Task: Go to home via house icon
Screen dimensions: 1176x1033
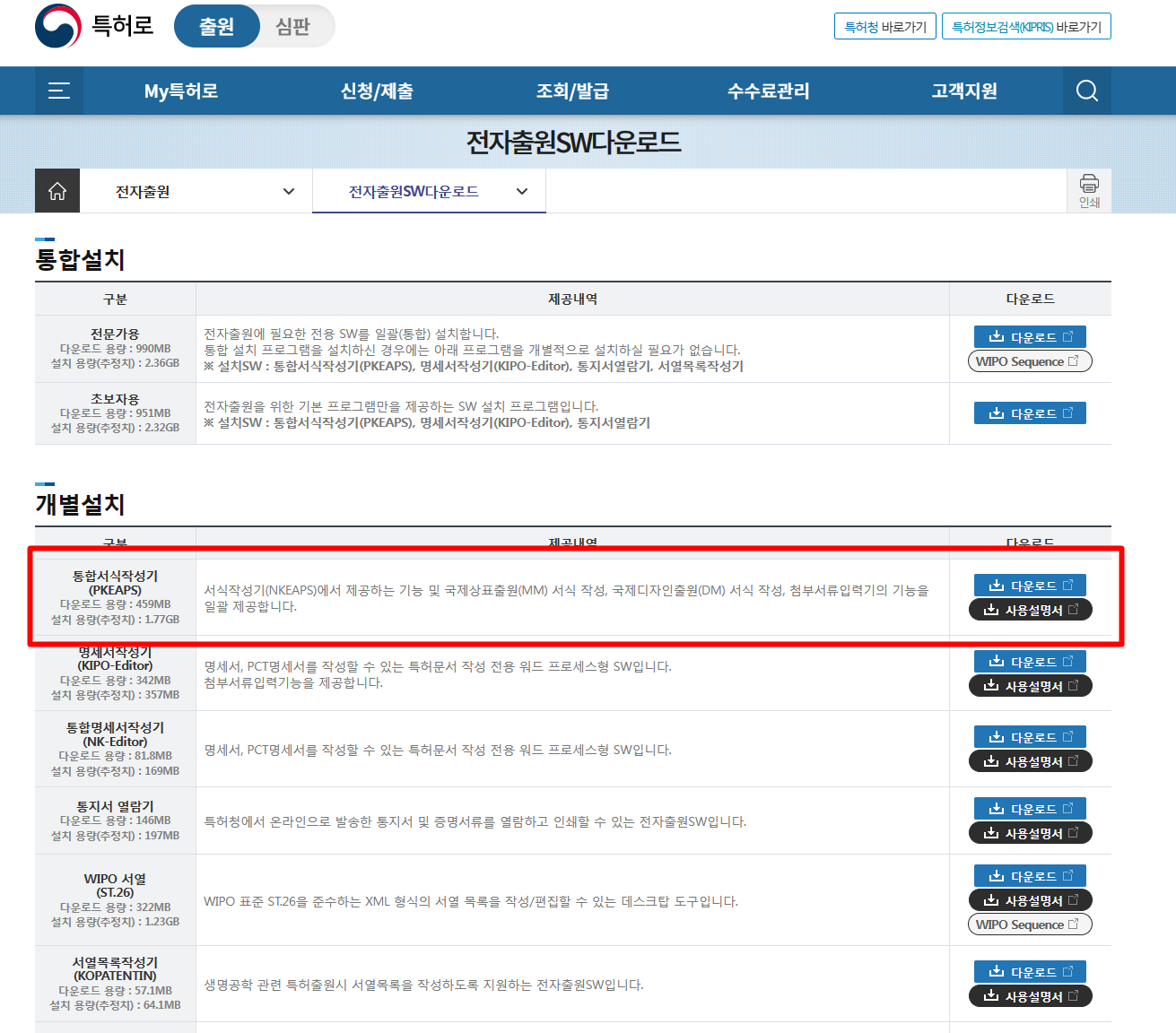Action: [x=57, y=191]
